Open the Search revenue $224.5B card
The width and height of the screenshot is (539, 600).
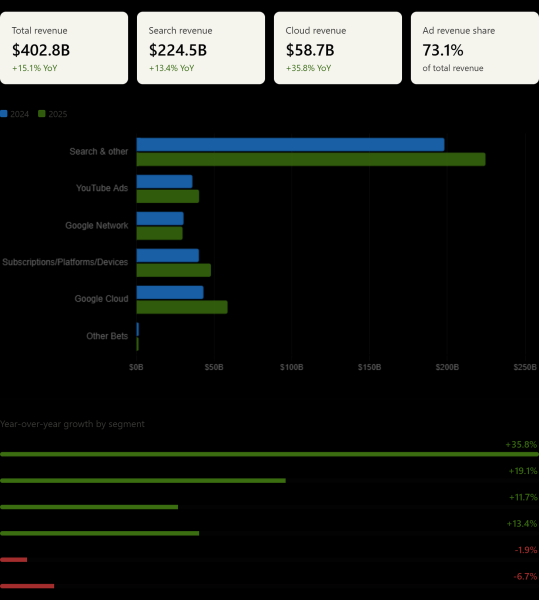pos(201,48)
